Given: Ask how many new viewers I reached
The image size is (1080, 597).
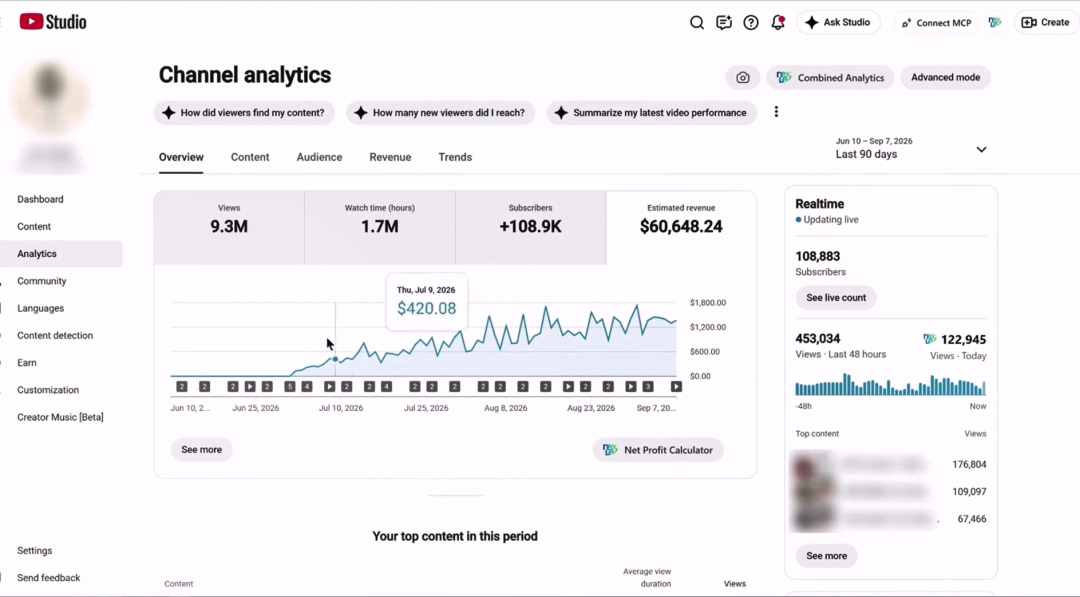Looking at the screenshot, I should point(440,113).
